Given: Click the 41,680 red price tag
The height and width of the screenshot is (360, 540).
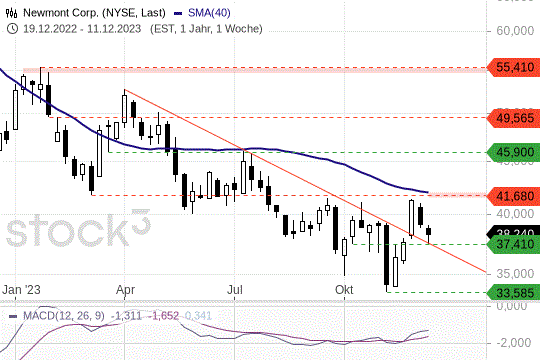Looking at the screenshot, I should click(x=514, y=196).
